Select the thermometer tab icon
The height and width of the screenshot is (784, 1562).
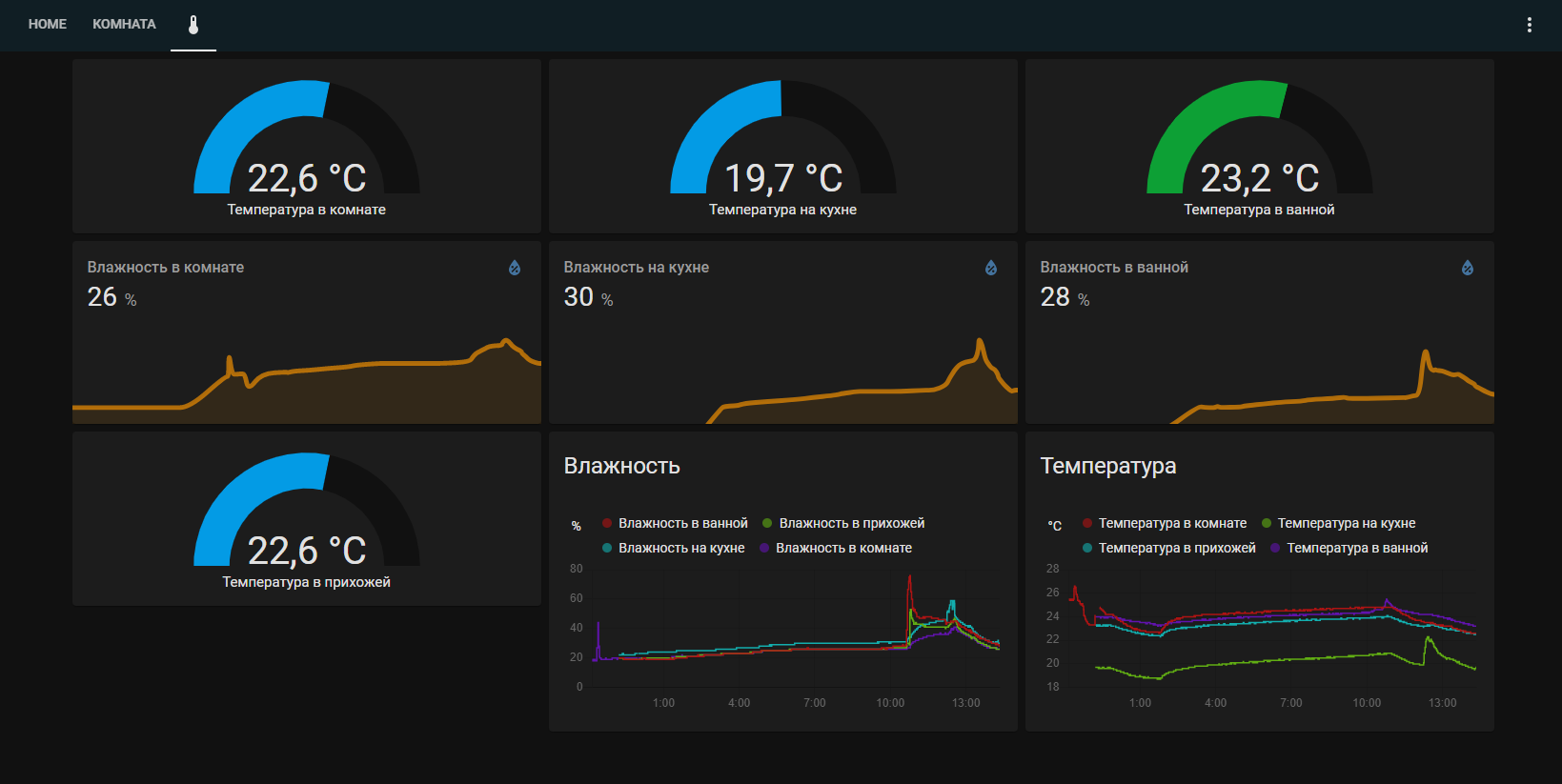(193, 25)
